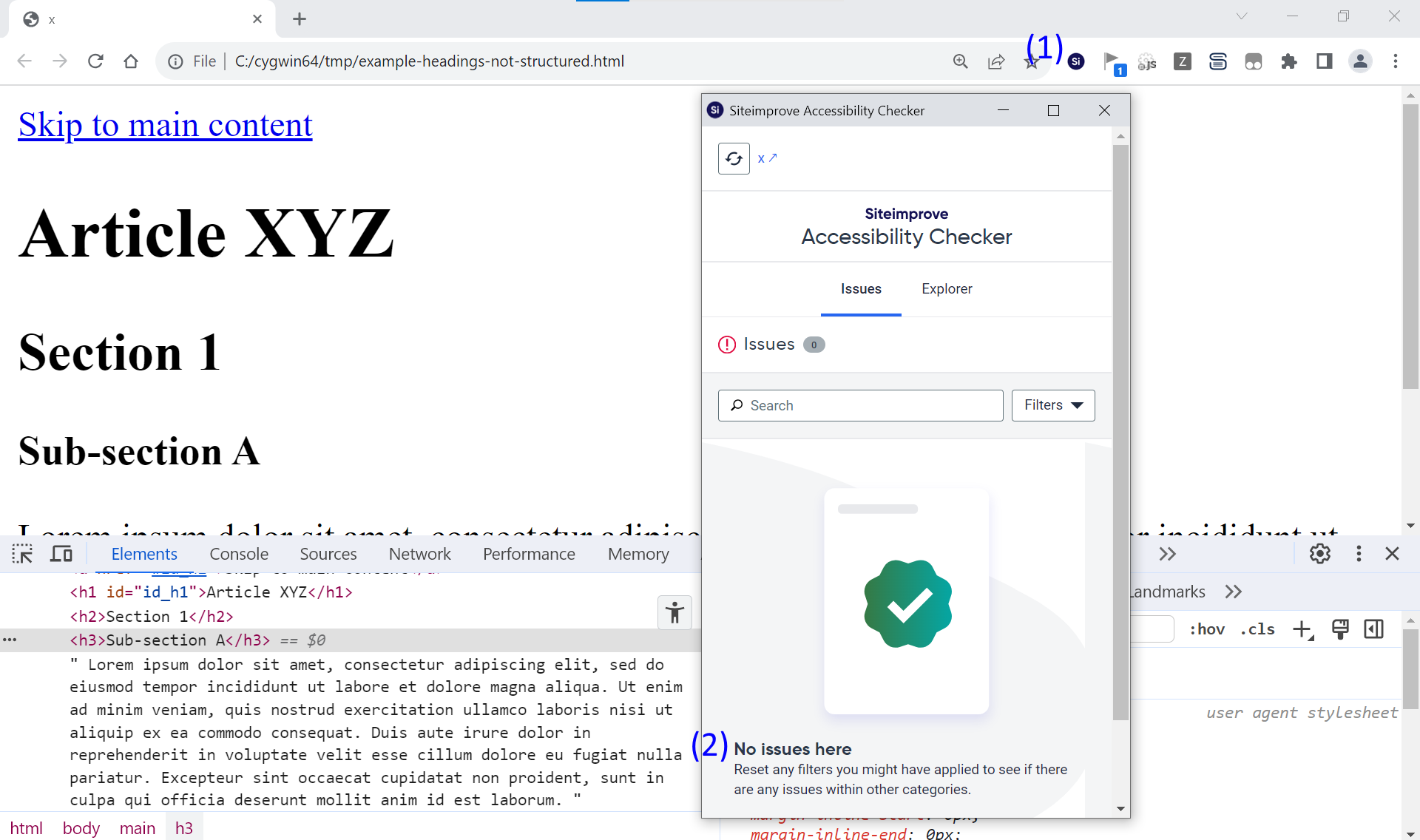Open DevTools settings gear
The image size is (1420, 840).
click(x=1320, y=554)
